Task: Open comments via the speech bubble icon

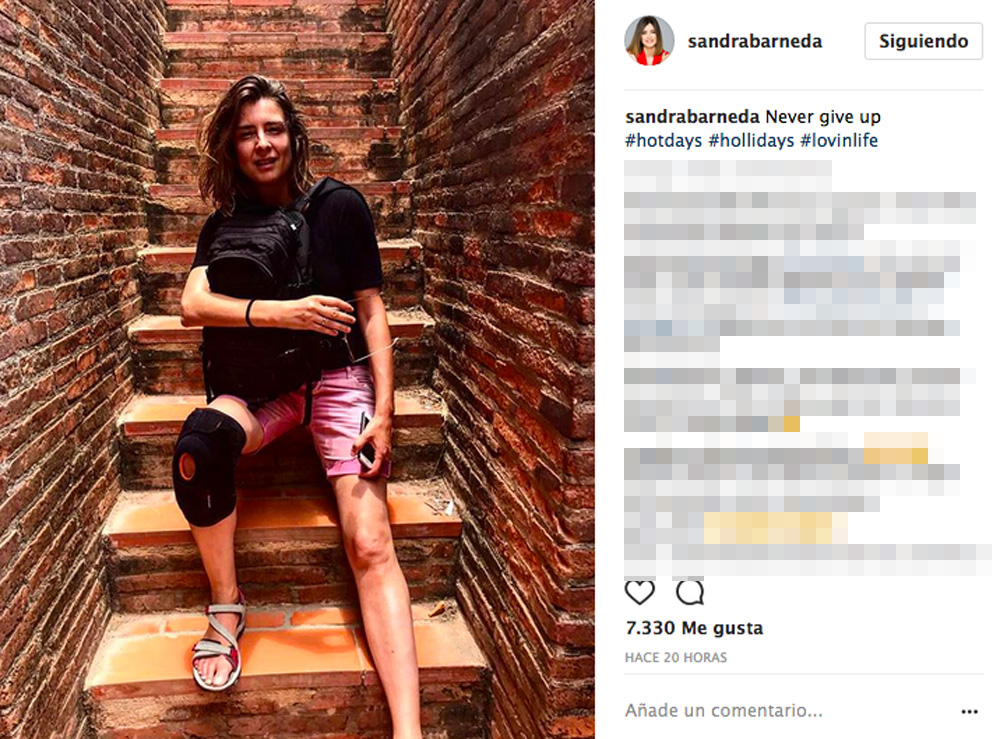Action: click(690, 592)
